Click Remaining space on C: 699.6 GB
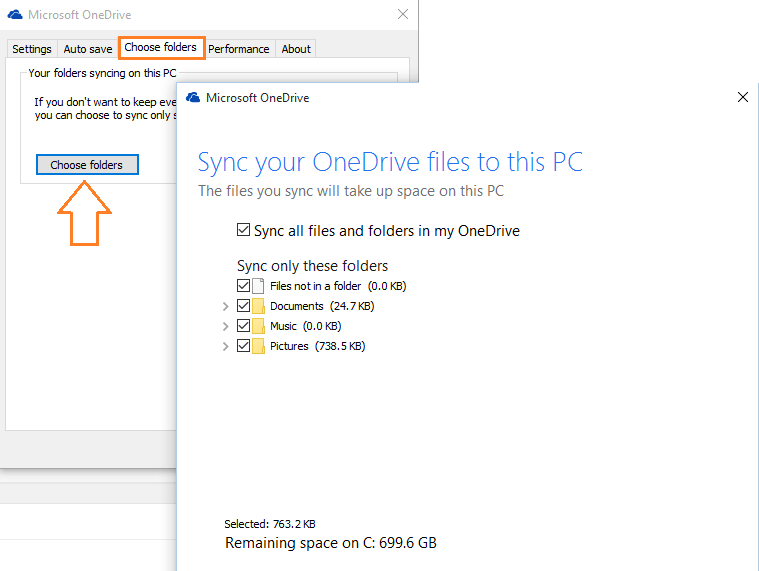759x571 pixels. click(x=331, y=543)
